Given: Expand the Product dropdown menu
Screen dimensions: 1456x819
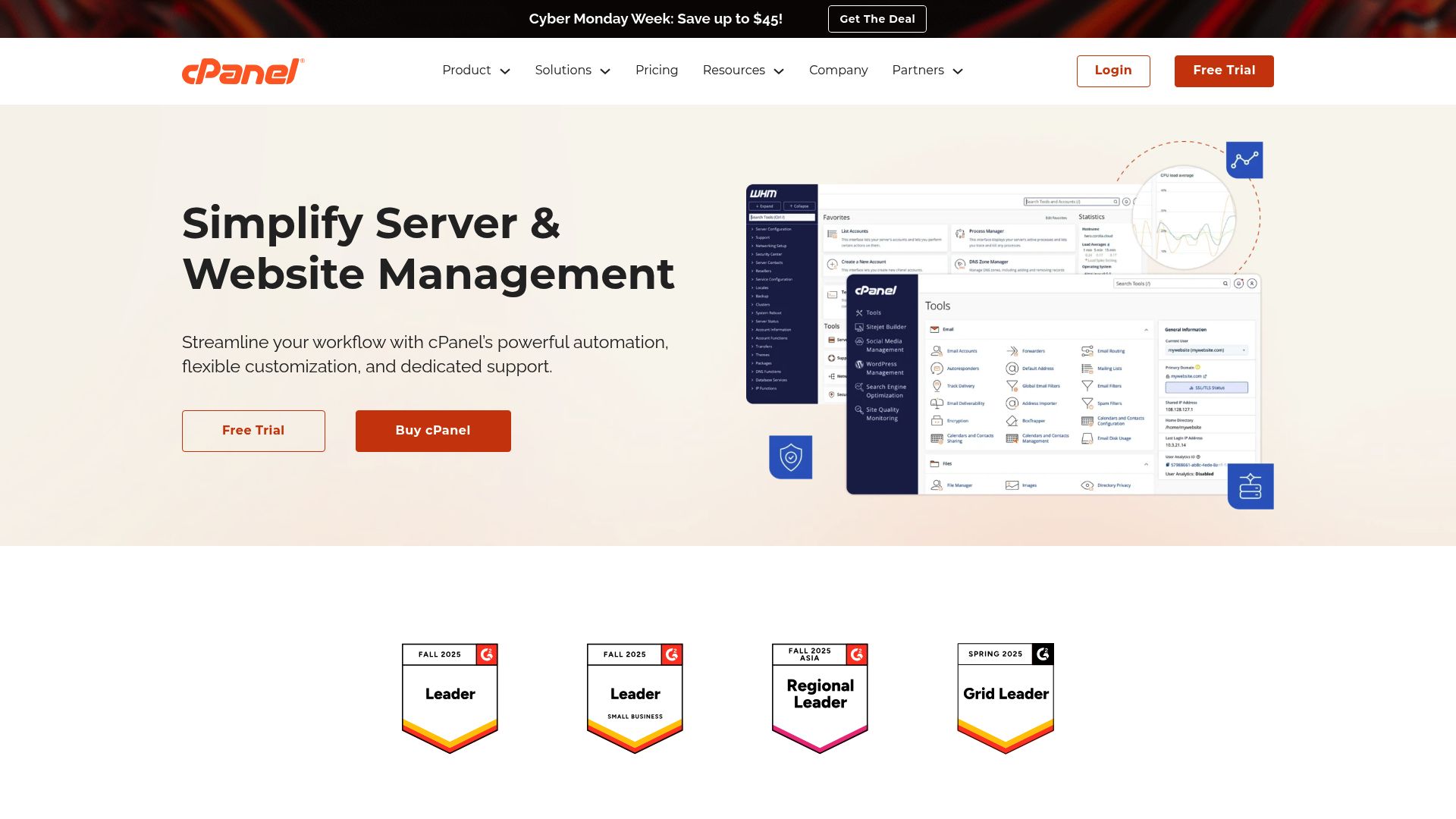Looking at the screenshot, I should [x=476, y=71].
